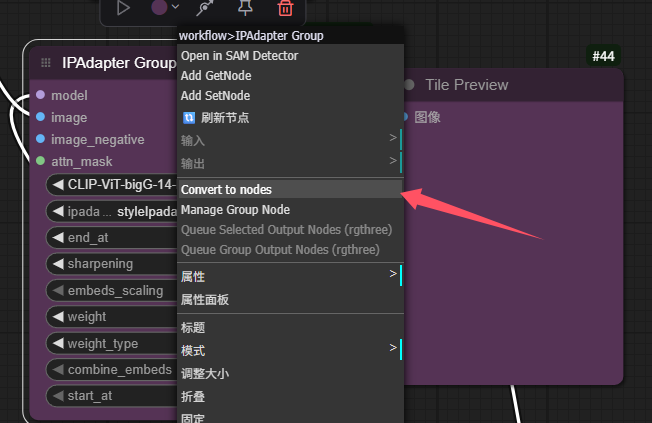This screenshot has width=652, height=423.
Task: Collapse Tile Preview node via gray dot
Action: point(409,84)
